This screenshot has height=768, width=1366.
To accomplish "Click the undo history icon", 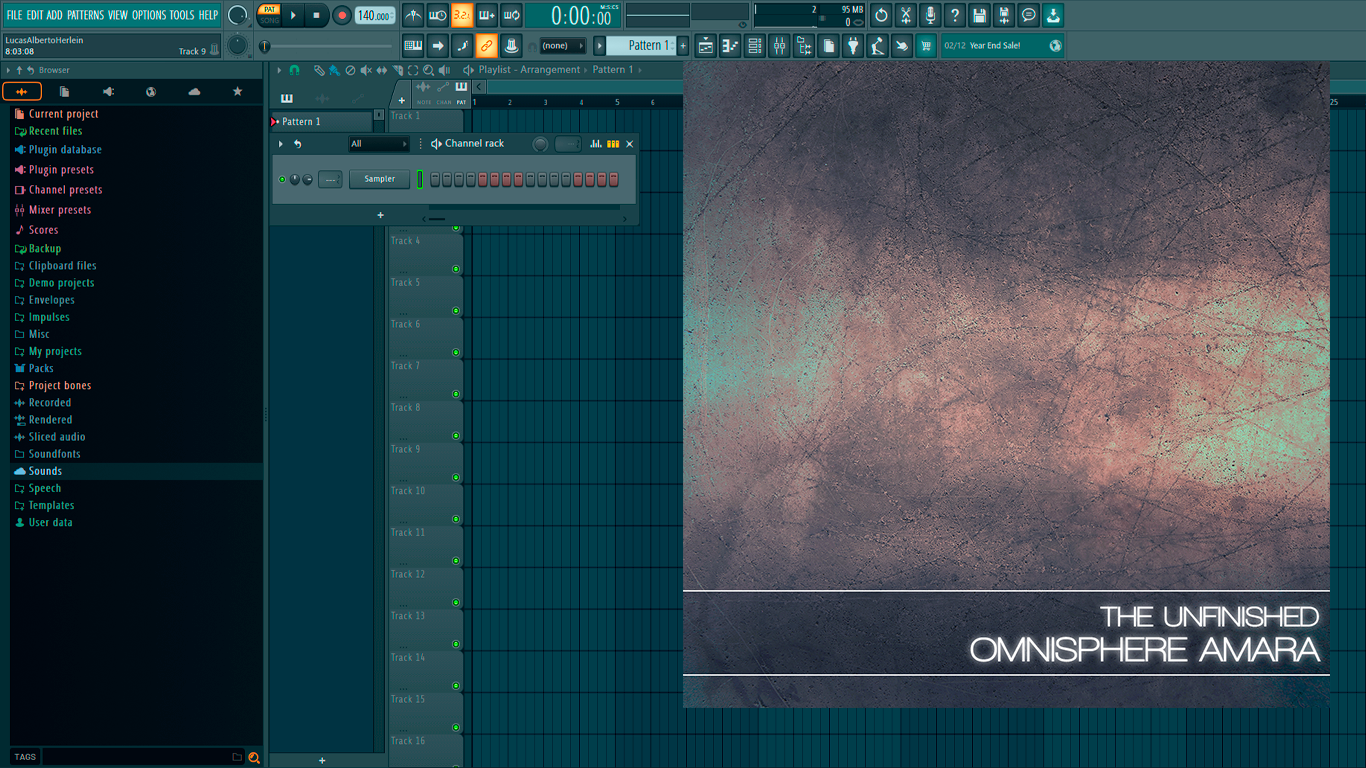I will pyautogui.click(x=881, y=15).
